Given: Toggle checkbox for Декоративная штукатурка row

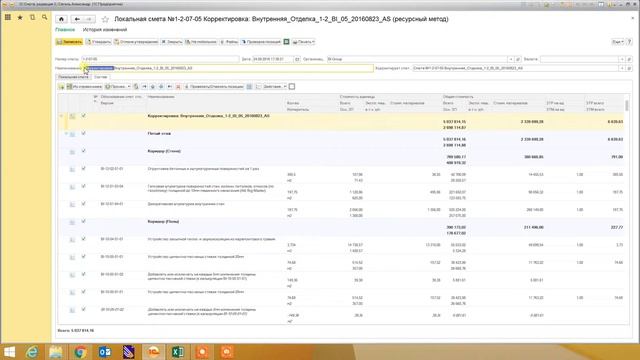Looking at the screenshot, I should pos(83,204).
